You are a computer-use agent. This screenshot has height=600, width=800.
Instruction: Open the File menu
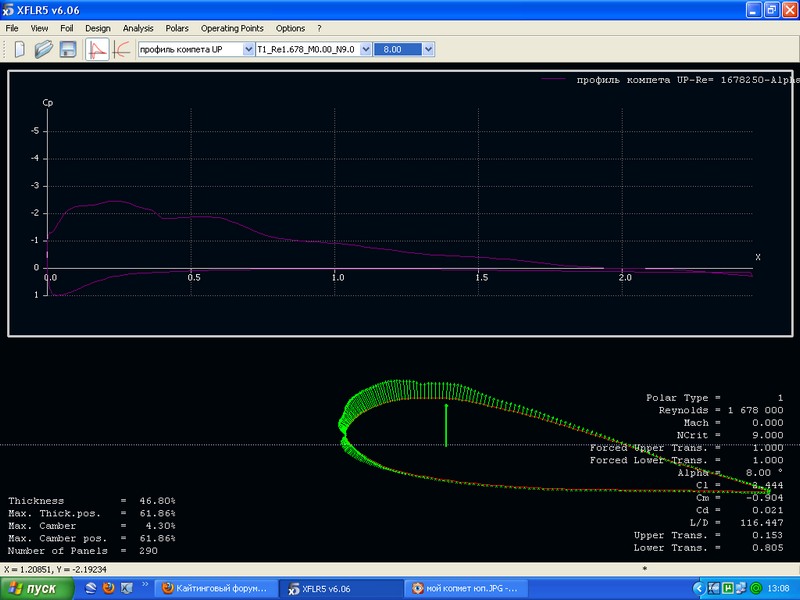point(12,28)
